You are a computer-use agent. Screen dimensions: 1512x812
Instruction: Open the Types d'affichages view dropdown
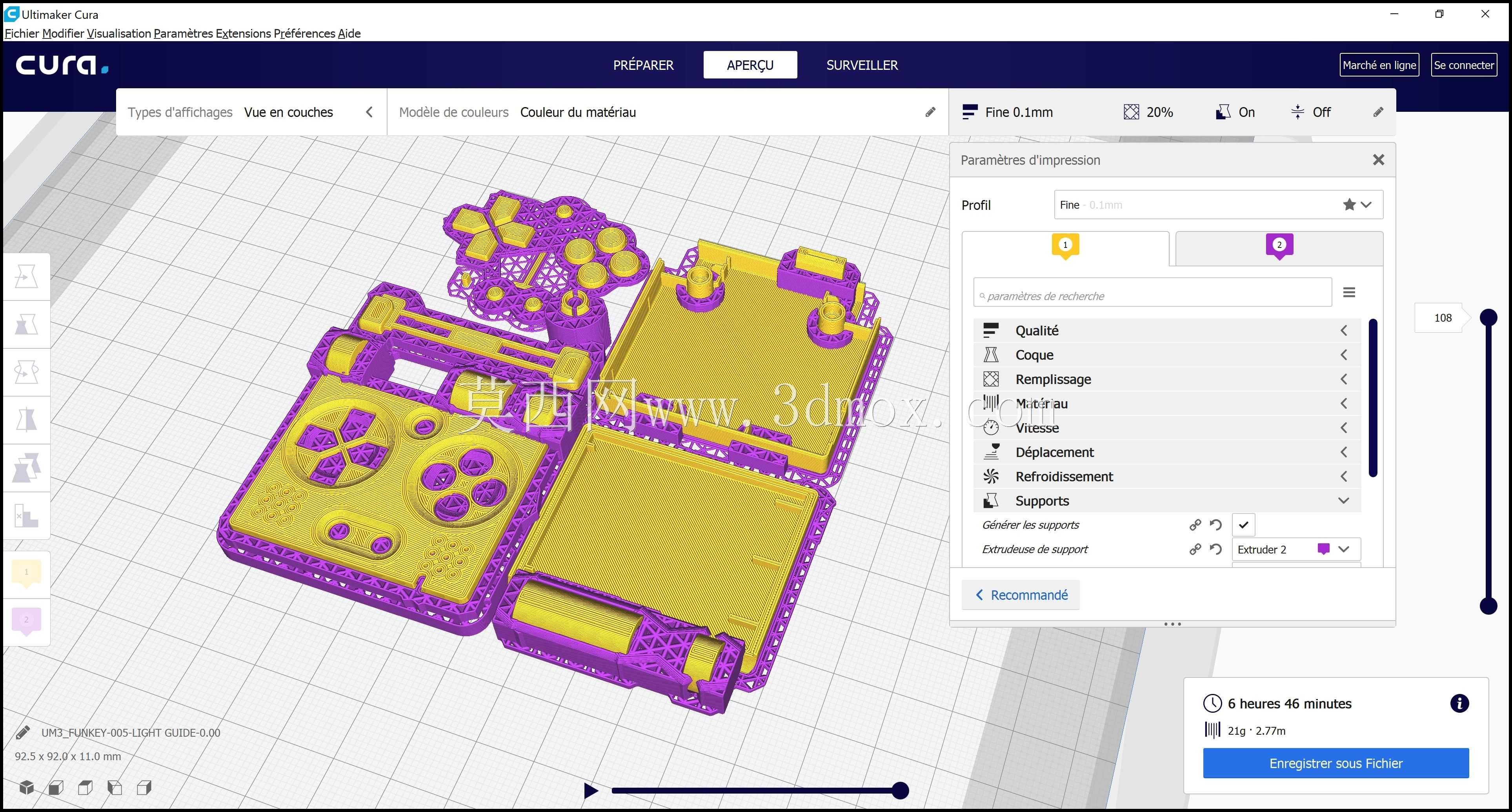(x=251, y=112)
